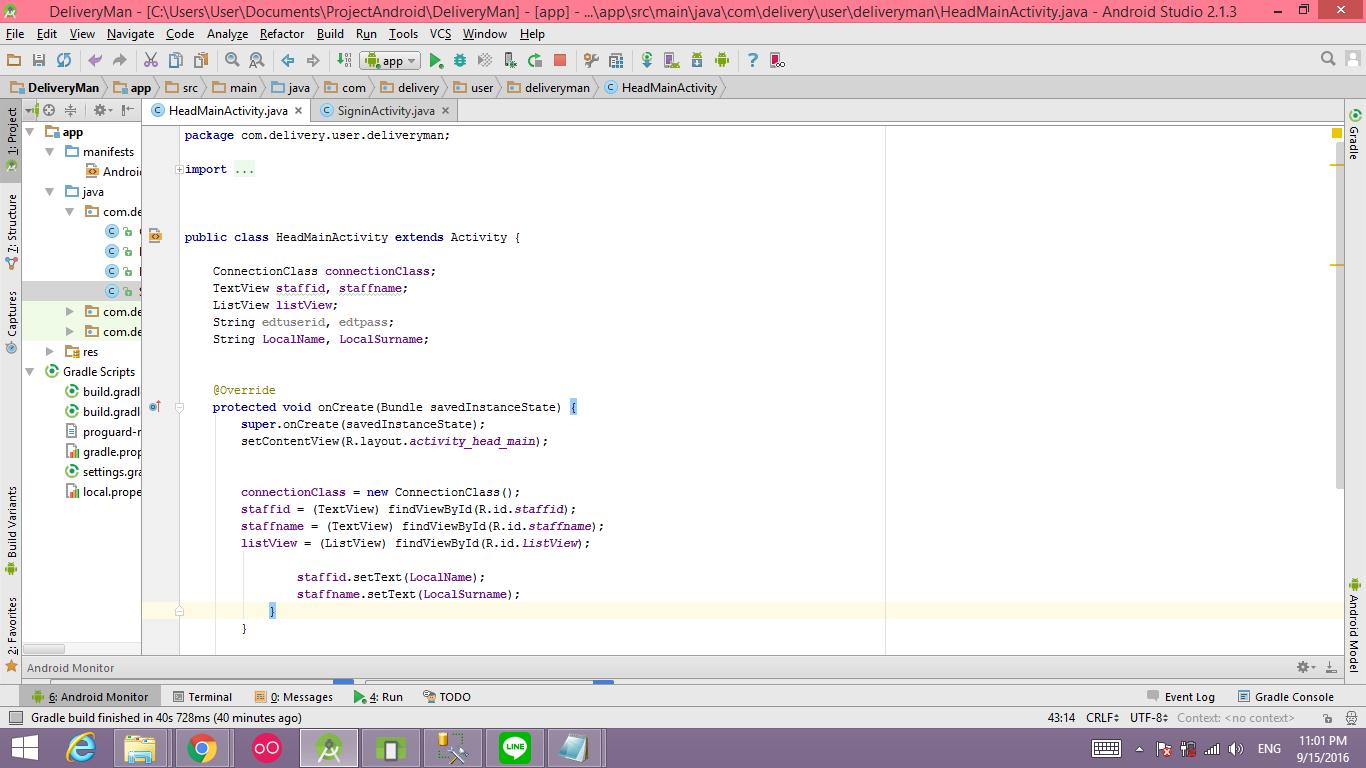1366x768 pixels.
Task: Click the DeliveryMan root breadcrumb
Action: (55, 88)
